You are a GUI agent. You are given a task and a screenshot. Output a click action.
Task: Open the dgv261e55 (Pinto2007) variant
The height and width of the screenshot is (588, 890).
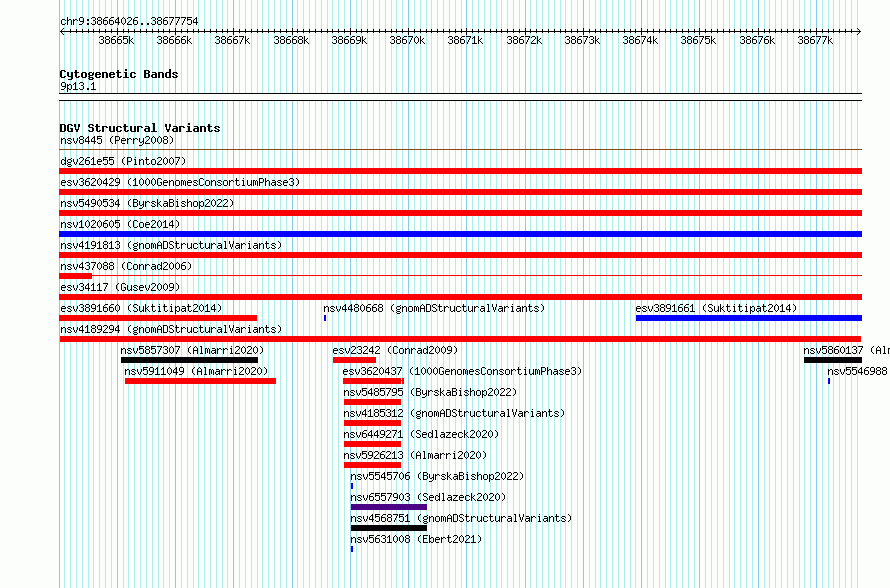click(x=123, y=161)
